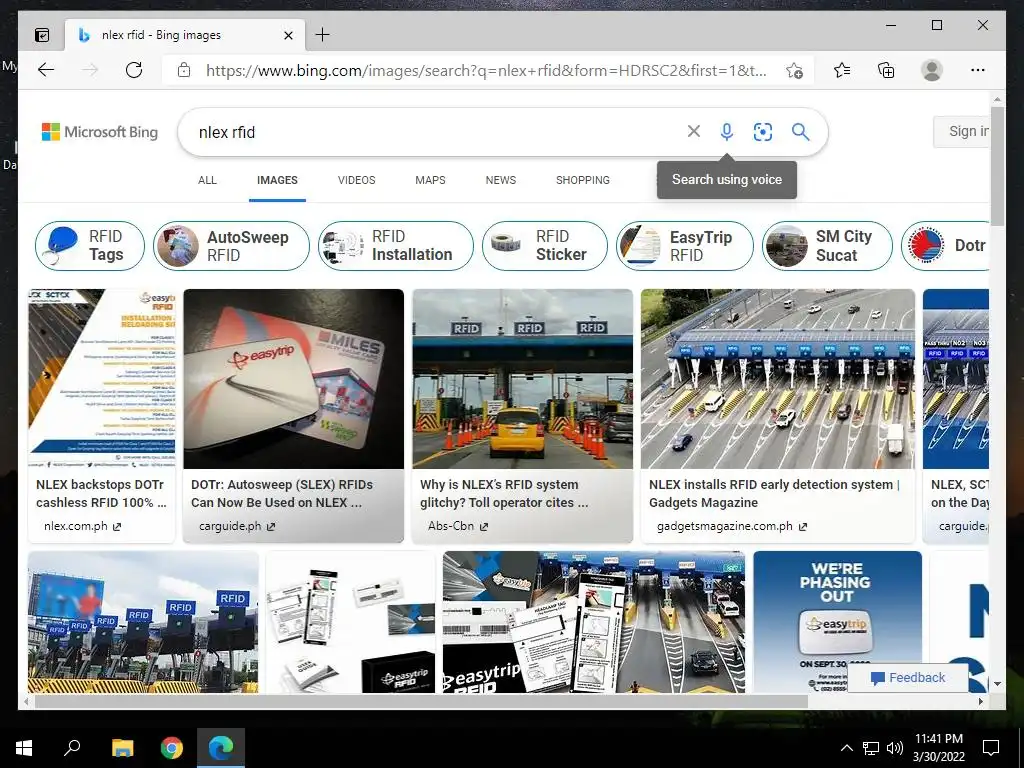Open the volume control tray icon

pyautogui.click(x=895, y=748)
